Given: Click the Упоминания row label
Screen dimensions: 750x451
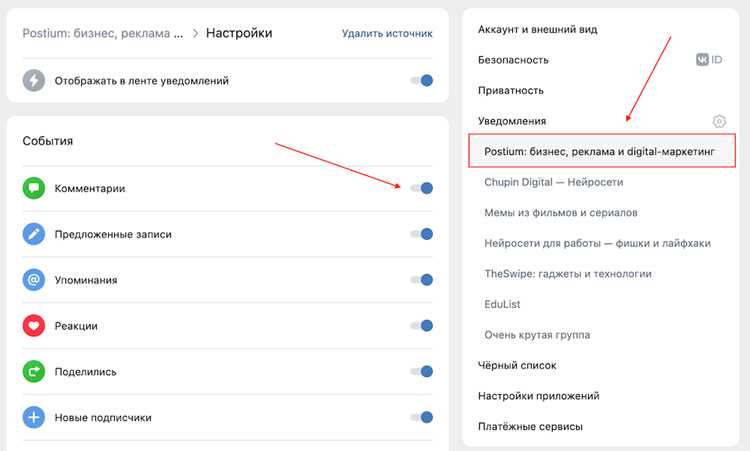Looking at the screenshot, I should point(86,280).
